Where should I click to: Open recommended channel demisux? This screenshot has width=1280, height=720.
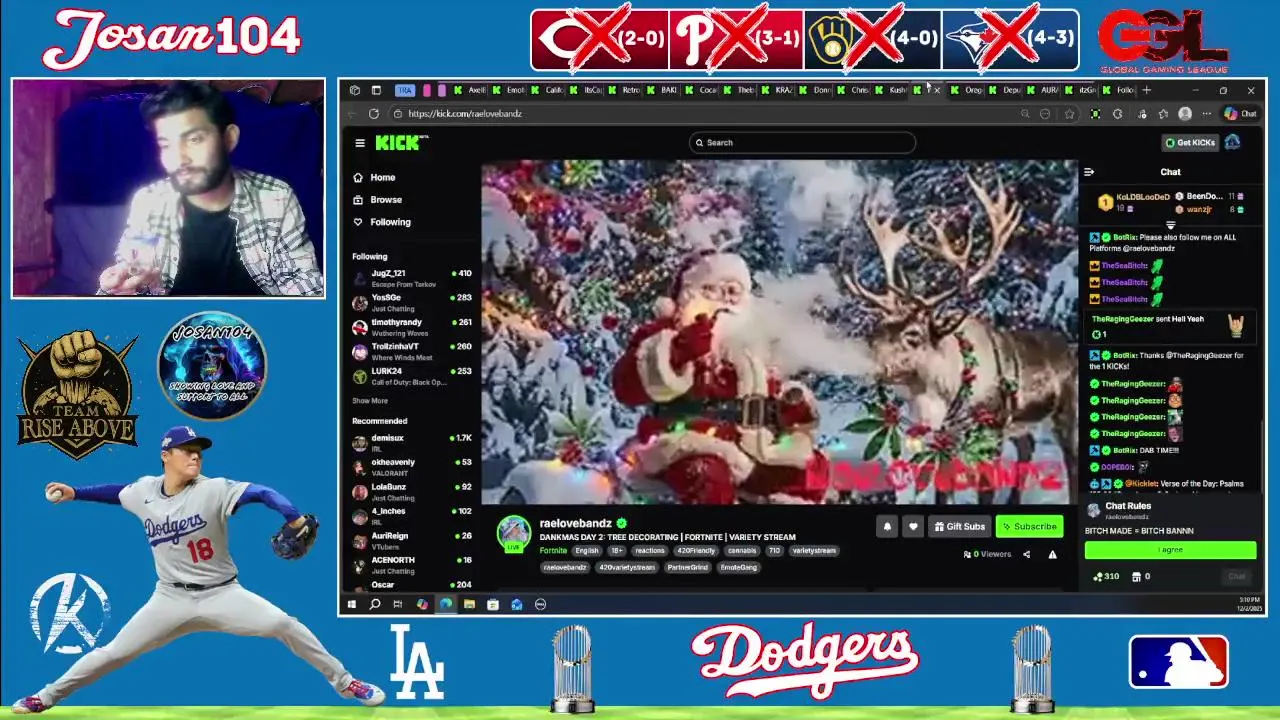(411, 442)
